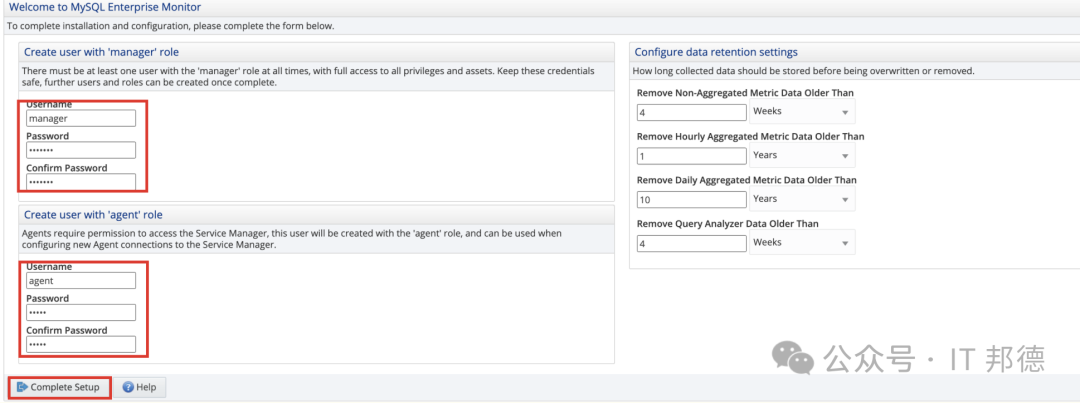Click the 'Remove Daily Aggregated Metric Data Older Than' label
The width and height of the screenshot is (1080, 403).
[x=747, y=180]
